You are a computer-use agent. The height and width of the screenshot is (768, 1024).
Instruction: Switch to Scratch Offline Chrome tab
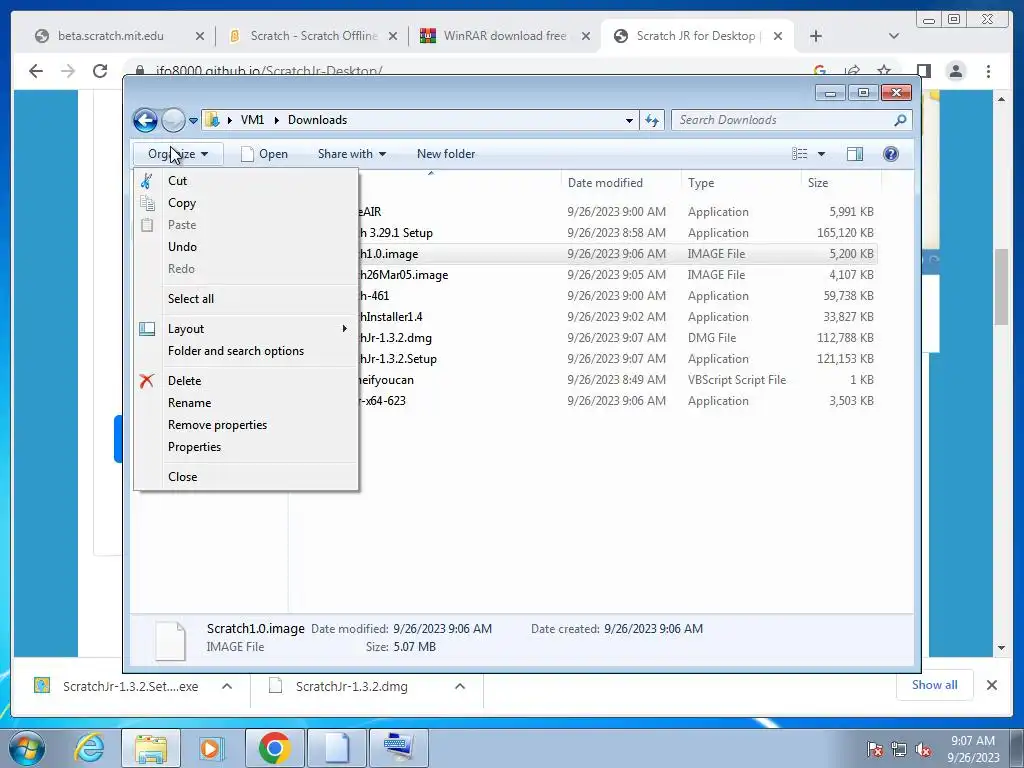click(313, 36)
